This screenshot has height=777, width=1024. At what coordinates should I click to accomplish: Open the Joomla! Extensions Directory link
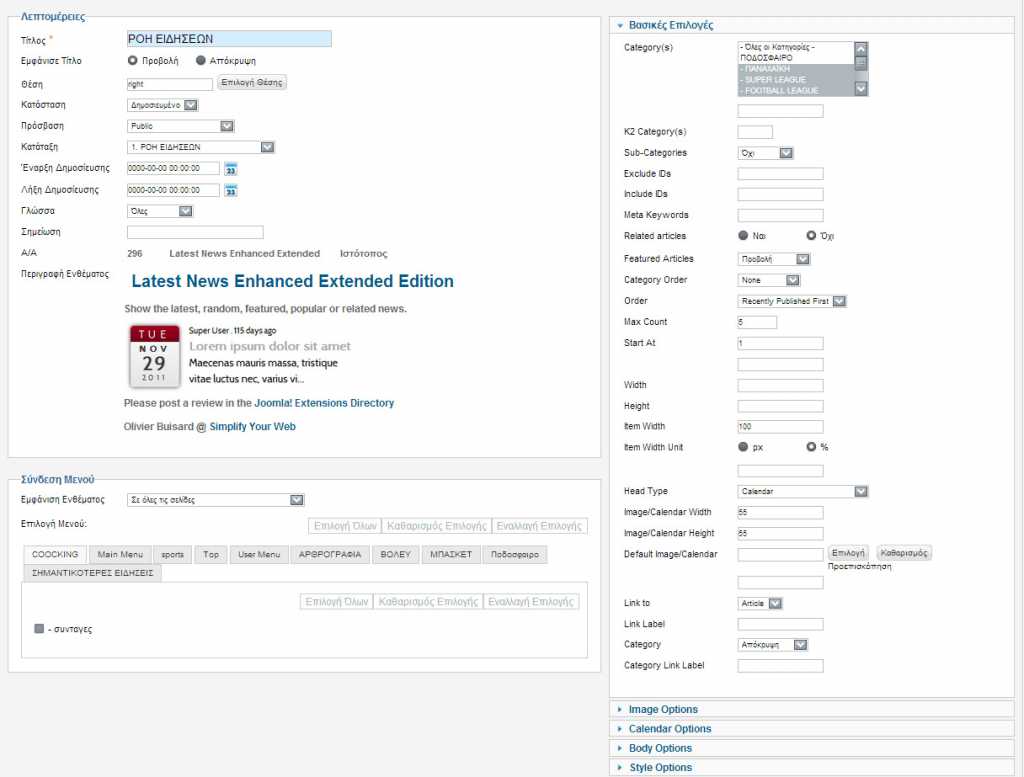pyautogui.click(x=324, y=403)
